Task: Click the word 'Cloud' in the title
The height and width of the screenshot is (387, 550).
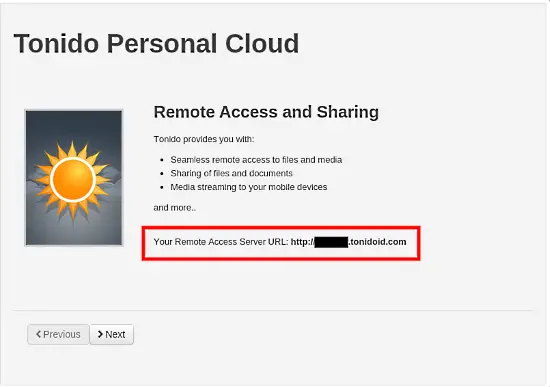Action: [x=262, y=44]
